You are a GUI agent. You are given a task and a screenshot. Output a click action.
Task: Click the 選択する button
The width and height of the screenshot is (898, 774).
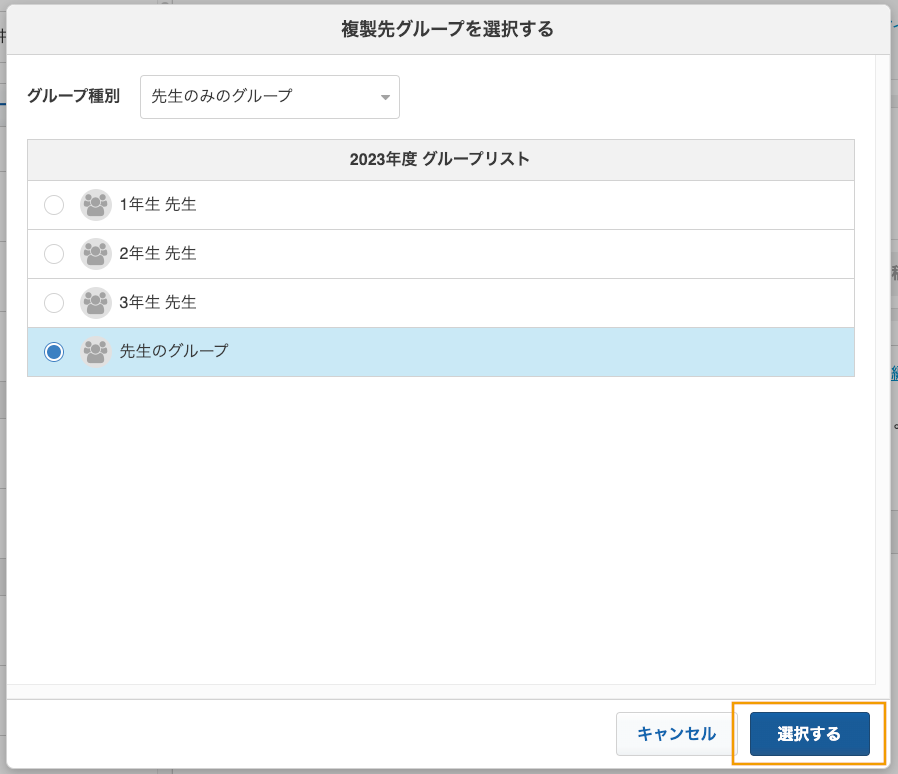[810, 734]
